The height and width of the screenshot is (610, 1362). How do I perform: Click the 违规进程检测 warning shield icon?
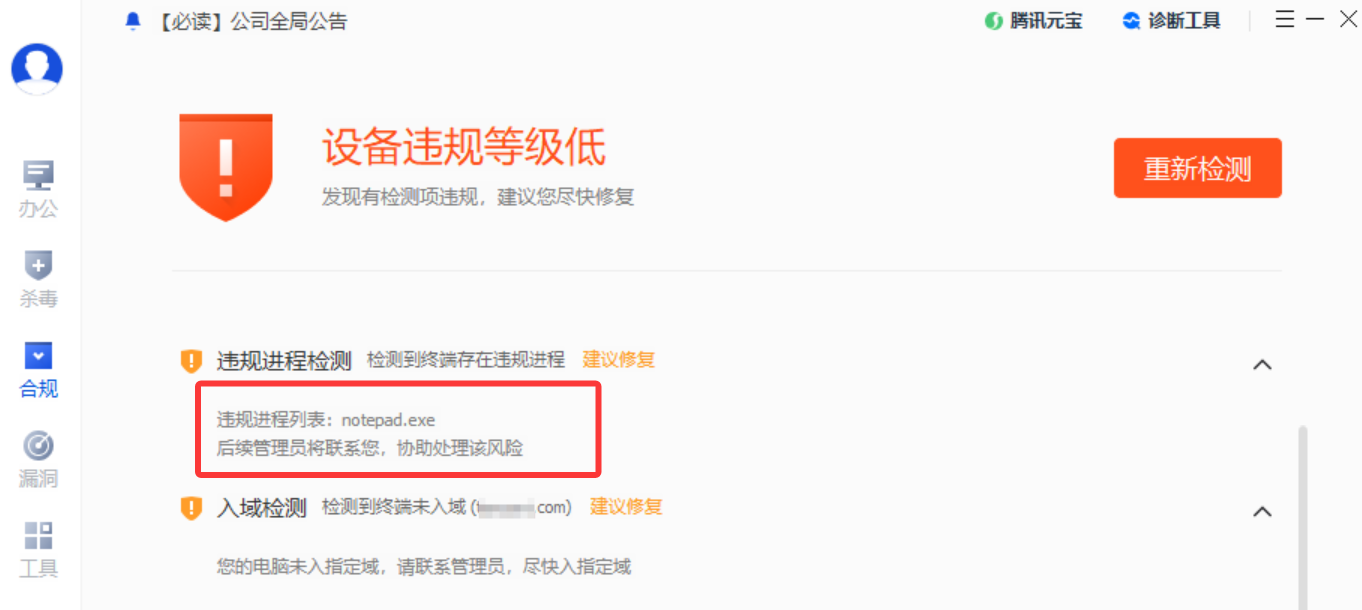tap(191, 361)
